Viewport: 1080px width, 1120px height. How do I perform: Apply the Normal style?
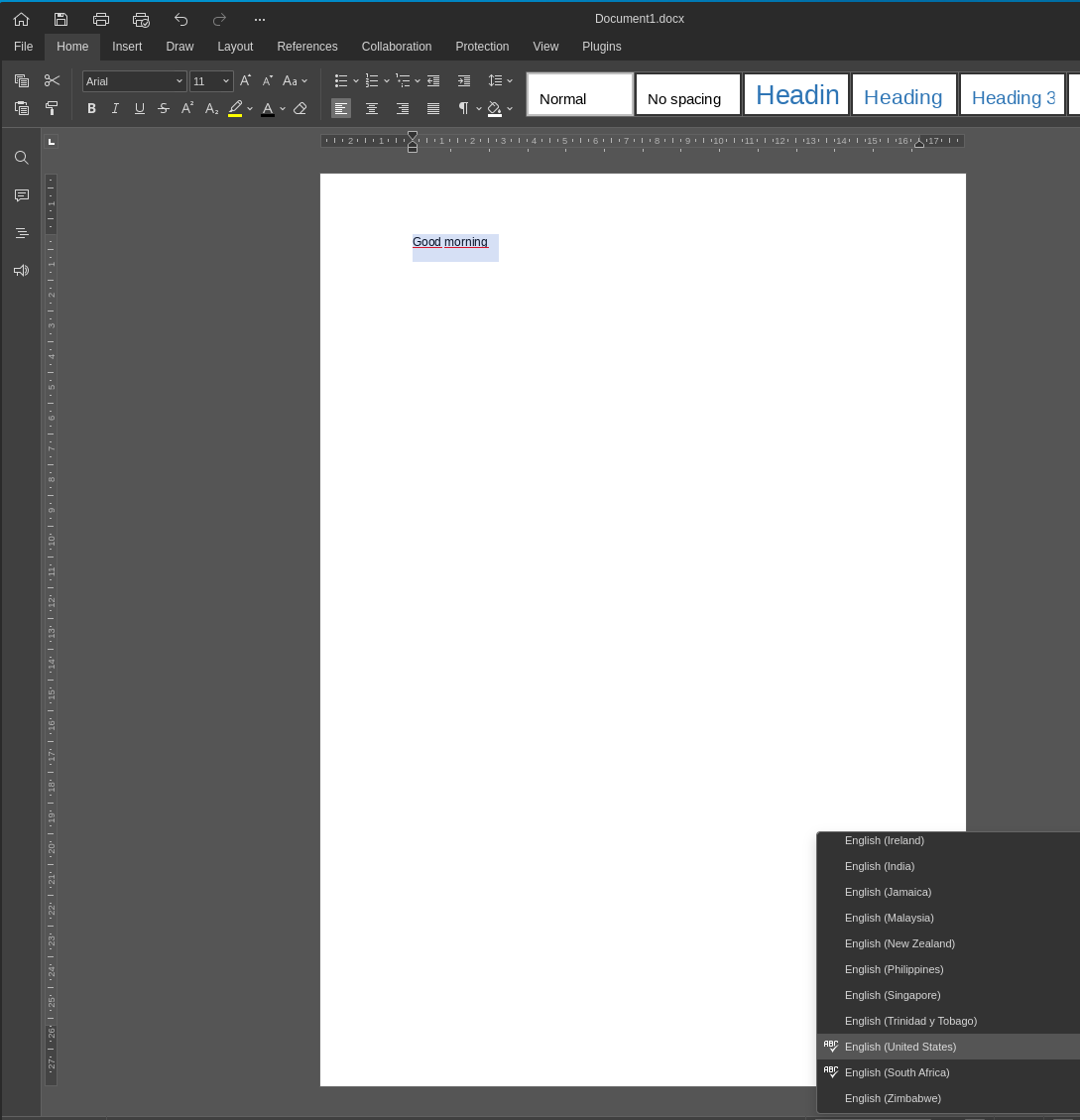(580, 94)
